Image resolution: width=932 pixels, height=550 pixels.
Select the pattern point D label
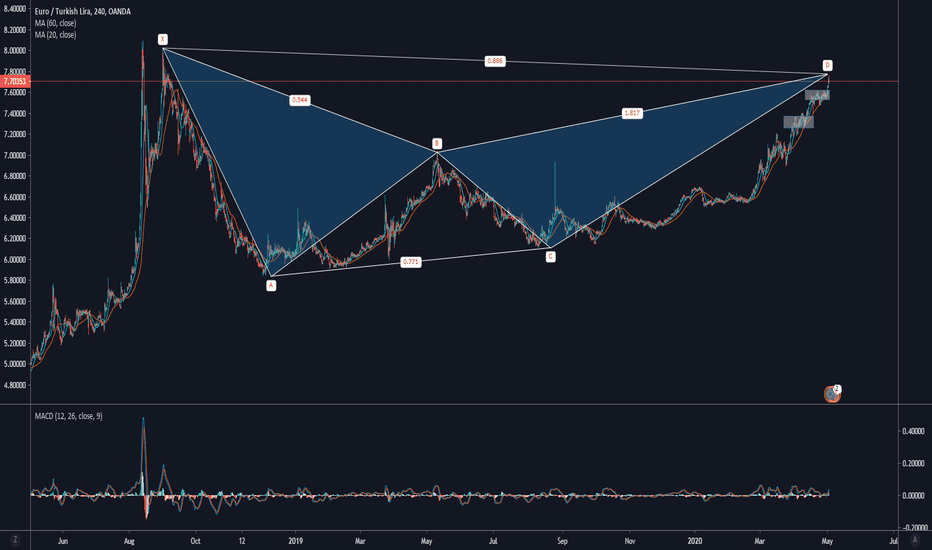click(x=827, y=65)
